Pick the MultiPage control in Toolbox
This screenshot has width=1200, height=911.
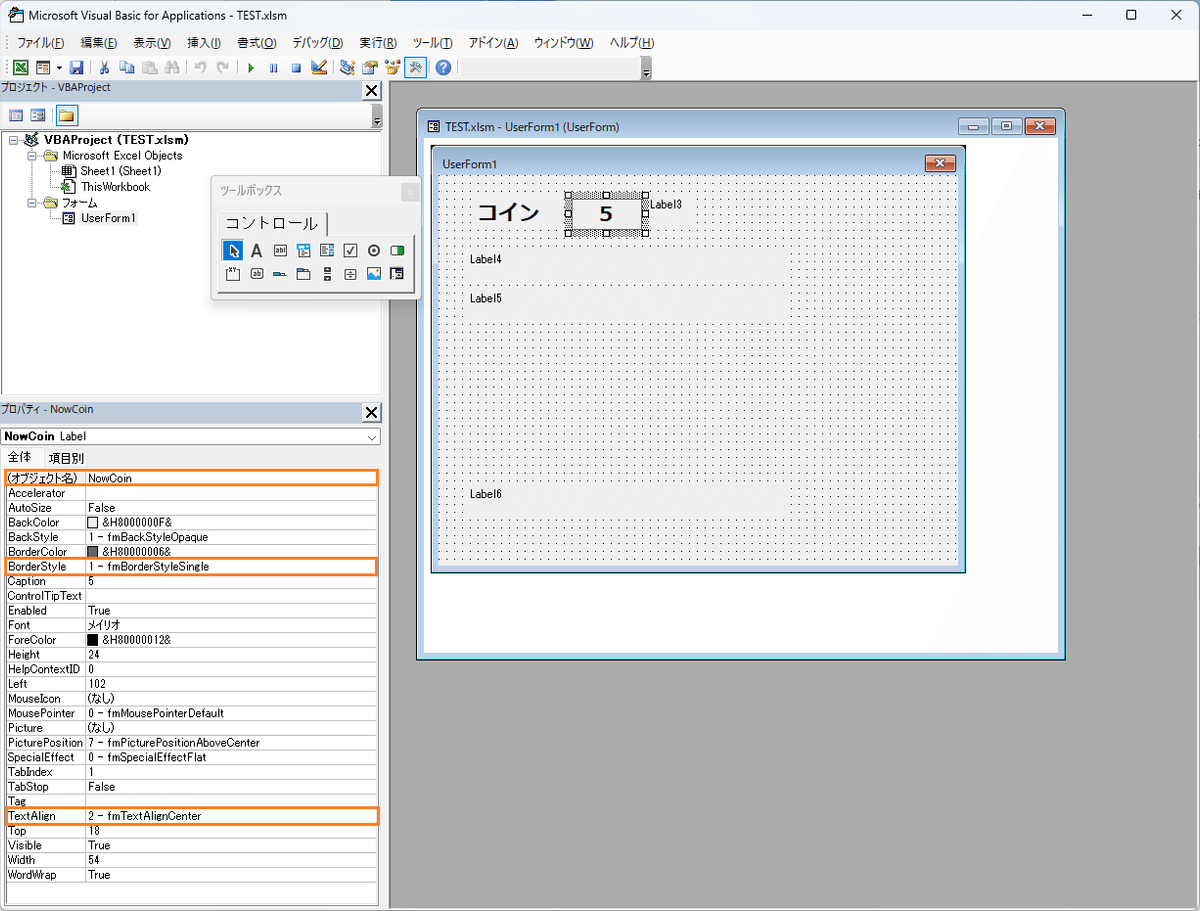(x=303, y=274)
